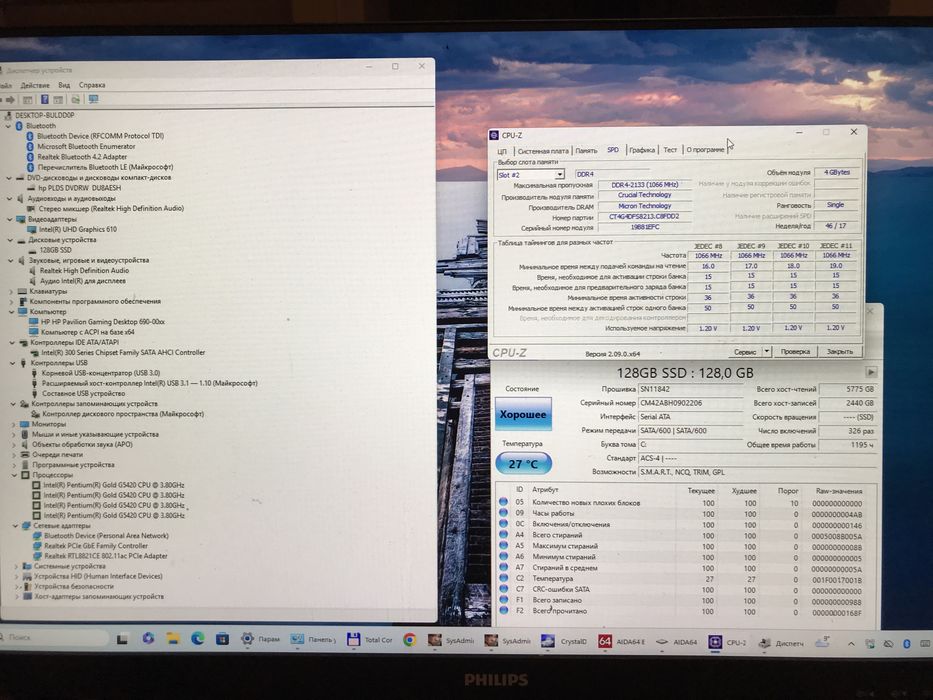Viewport: 933px width, 700px height.
Task: Switch to the ЦП tab in CPU-Z
Action: pyautogui.click(x=502, y=151)
